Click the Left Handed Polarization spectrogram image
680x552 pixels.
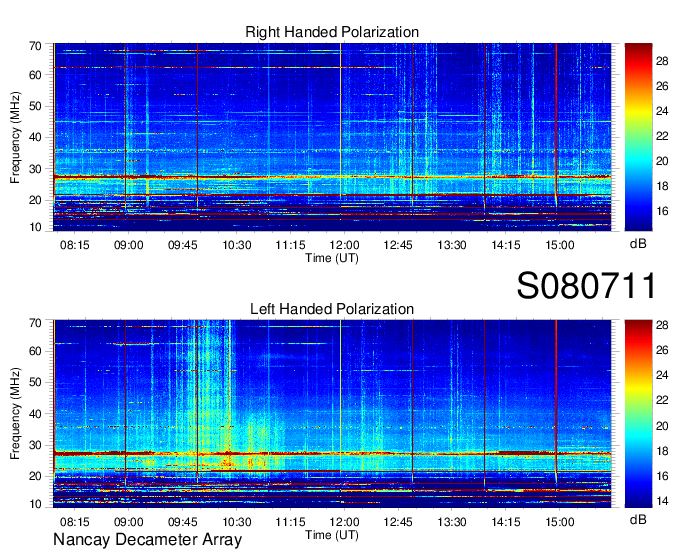(332, 414)
